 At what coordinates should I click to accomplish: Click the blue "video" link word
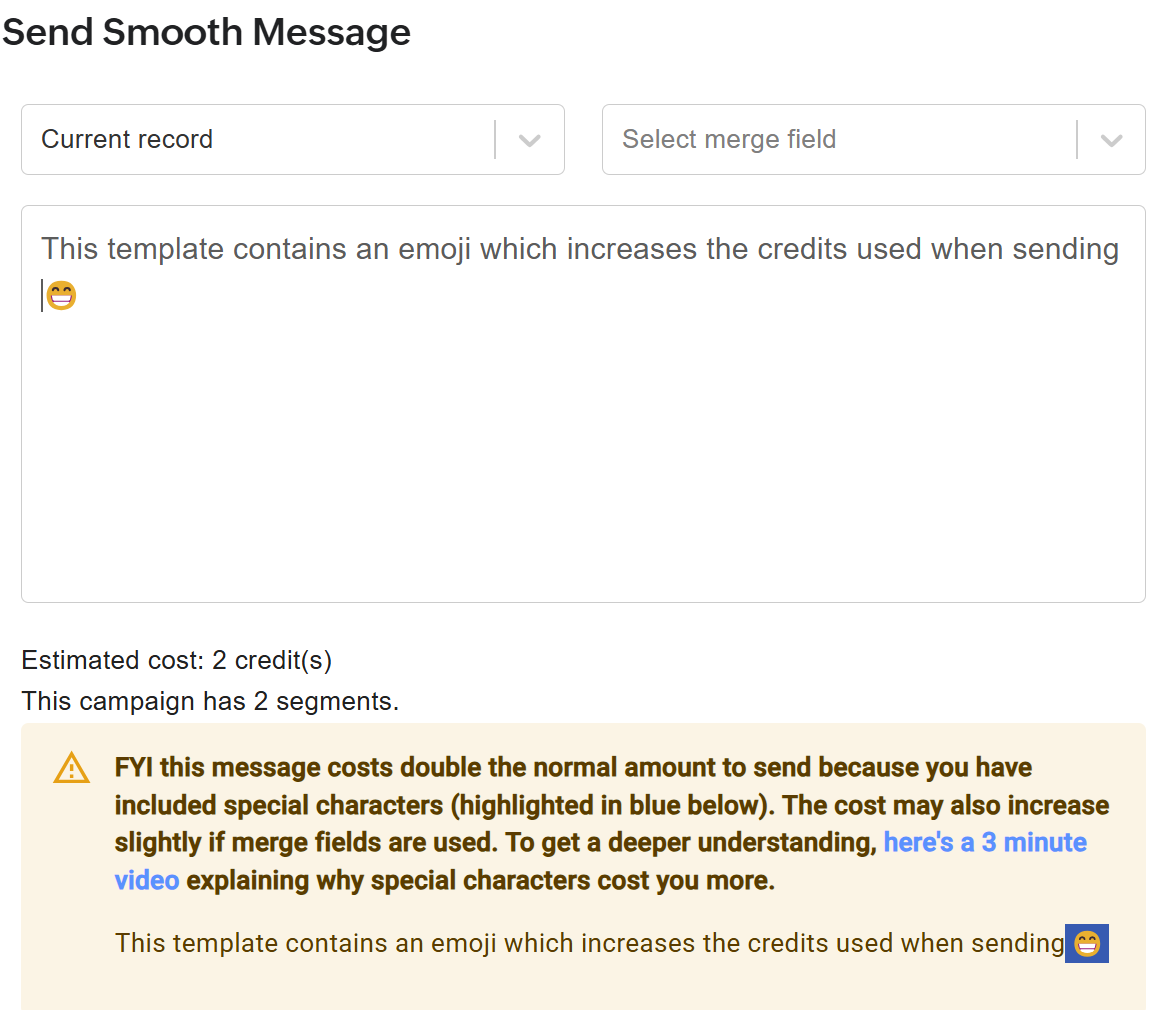pos(147,880)
